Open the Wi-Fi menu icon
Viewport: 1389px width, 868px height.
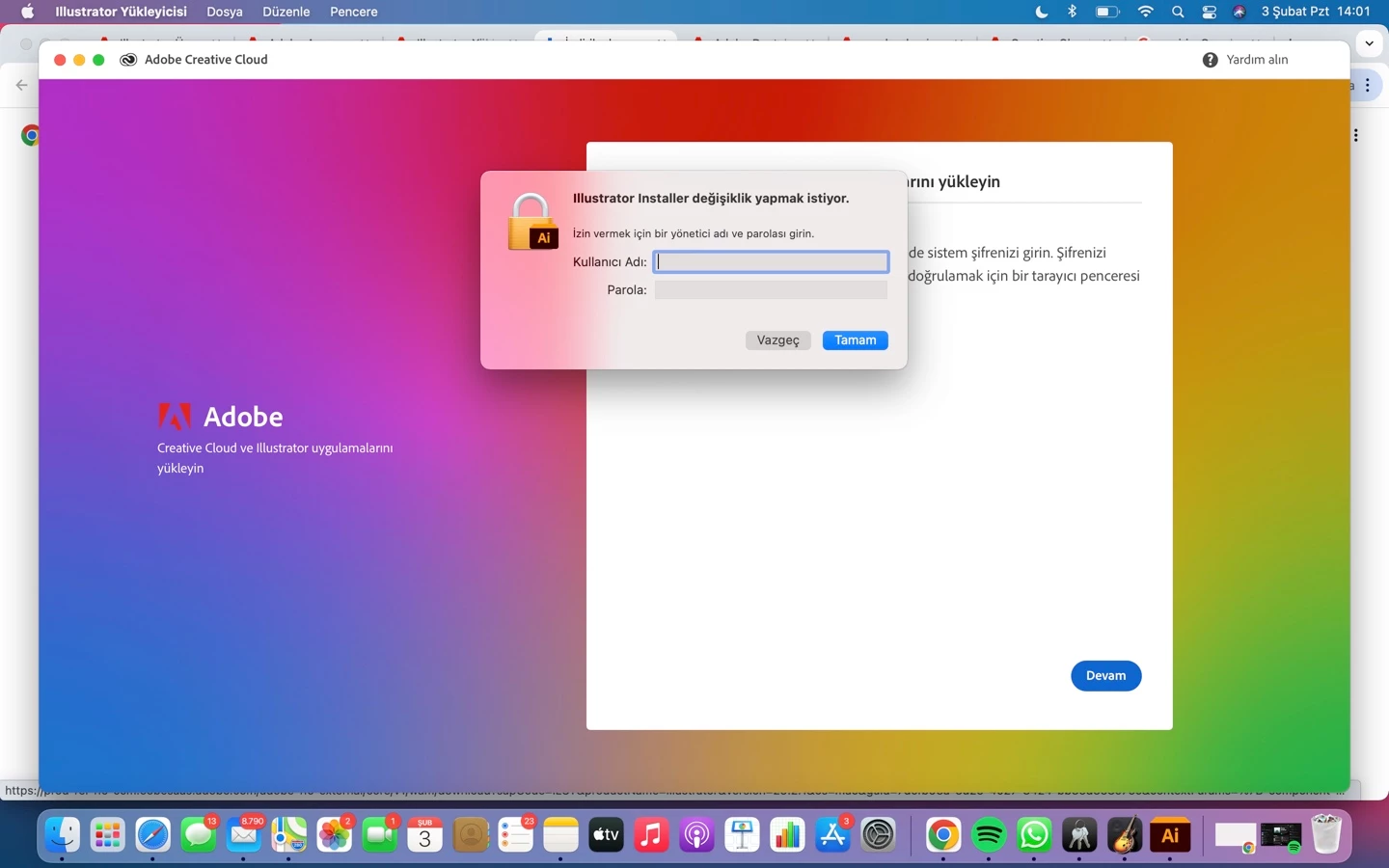[1145, 12]
